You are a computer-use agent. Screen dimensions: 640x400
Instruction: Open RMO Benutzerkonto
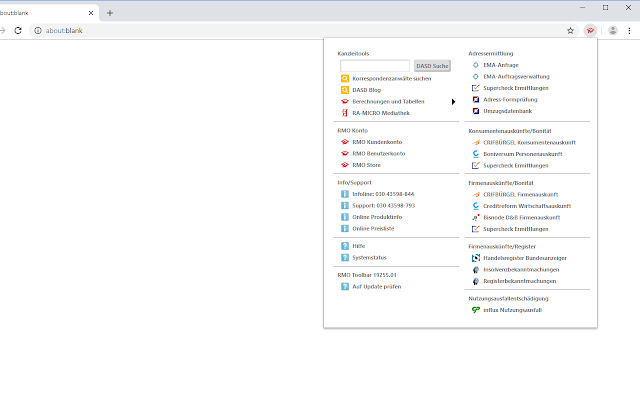tap(379, 153)
